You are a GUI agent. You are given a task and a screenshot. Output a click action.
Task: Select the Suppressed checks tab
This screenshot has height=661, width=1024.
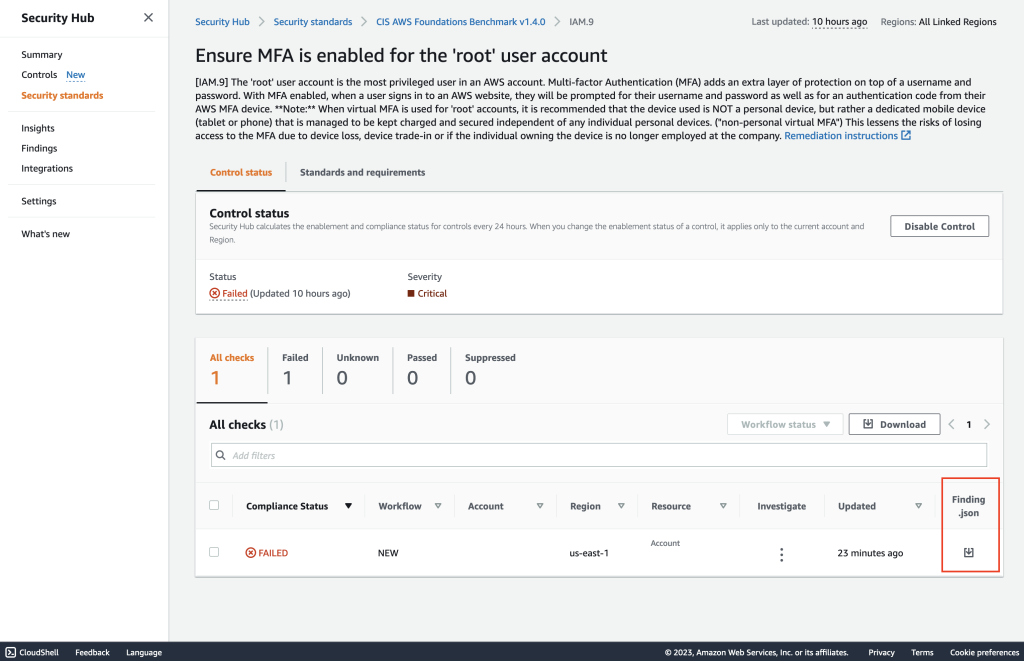pos(490,370)
